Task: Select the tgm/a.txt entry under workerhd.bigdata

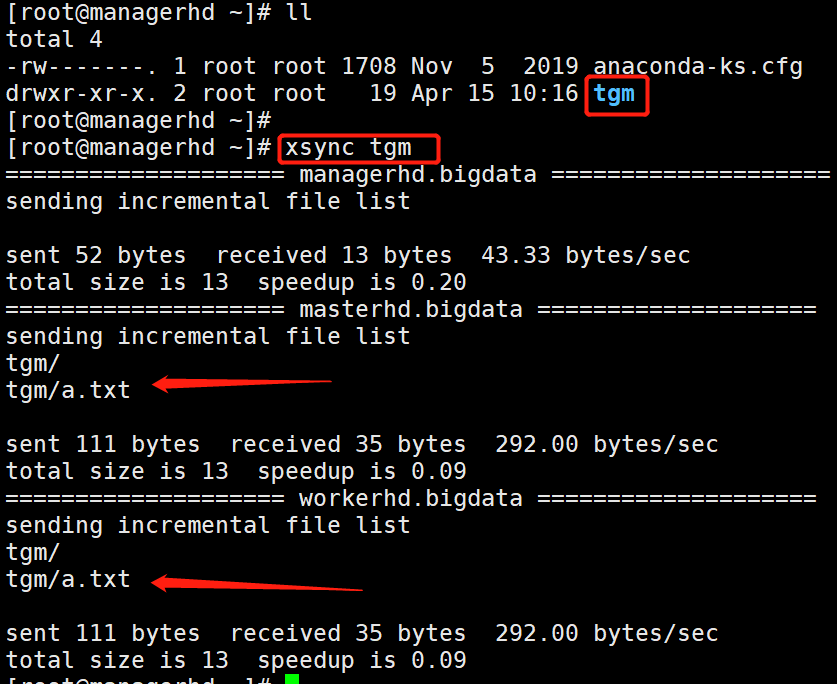Action: coord(67,579)
